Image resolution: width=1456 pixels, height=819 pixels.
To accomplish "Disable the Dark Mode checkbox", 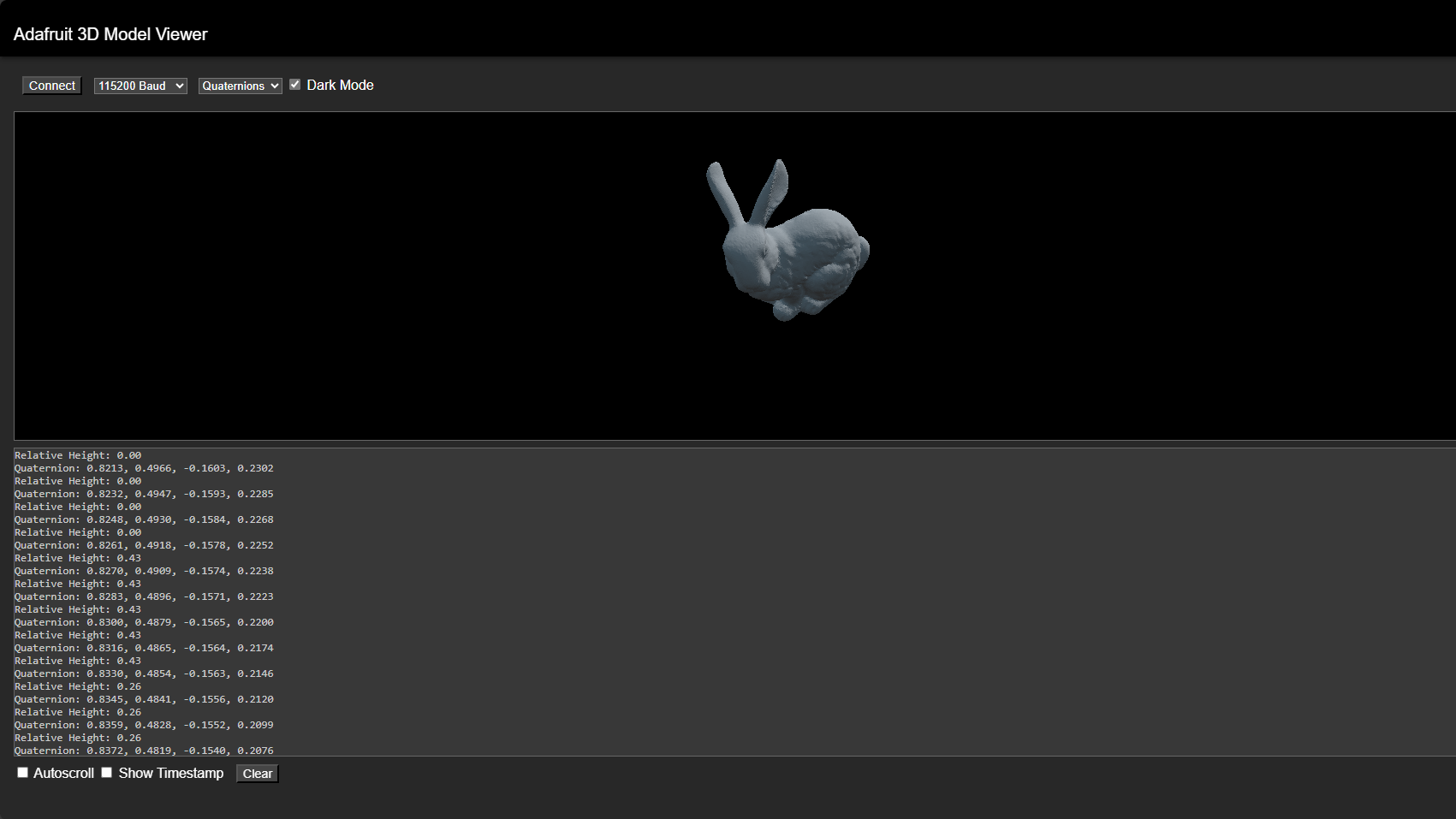I will pos(295,85).
